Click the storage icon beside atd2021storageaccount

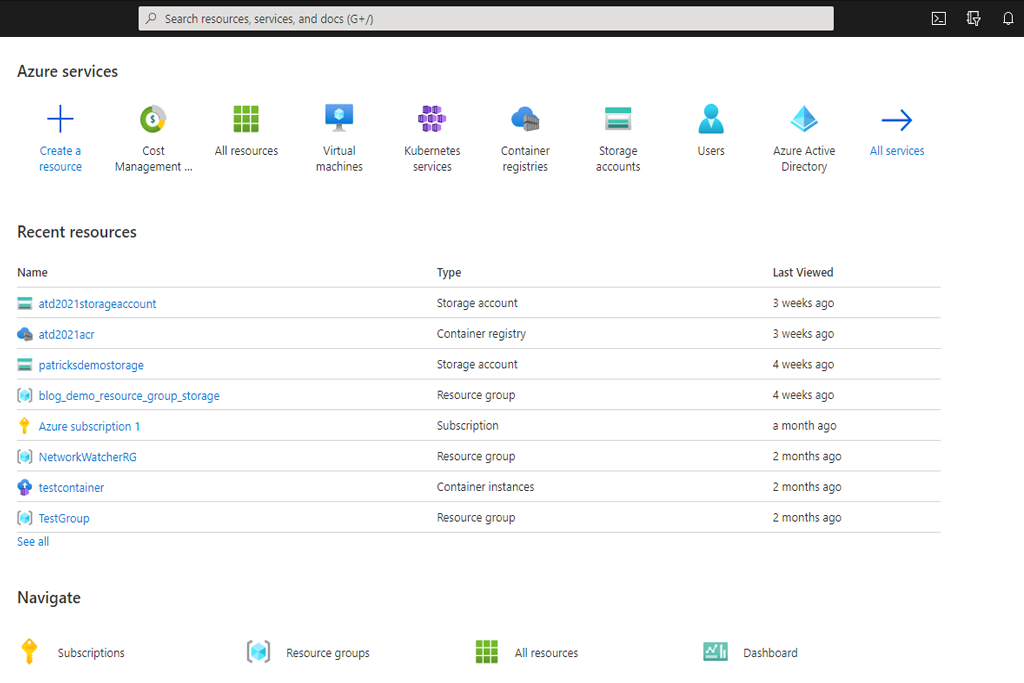coord(25,304)
